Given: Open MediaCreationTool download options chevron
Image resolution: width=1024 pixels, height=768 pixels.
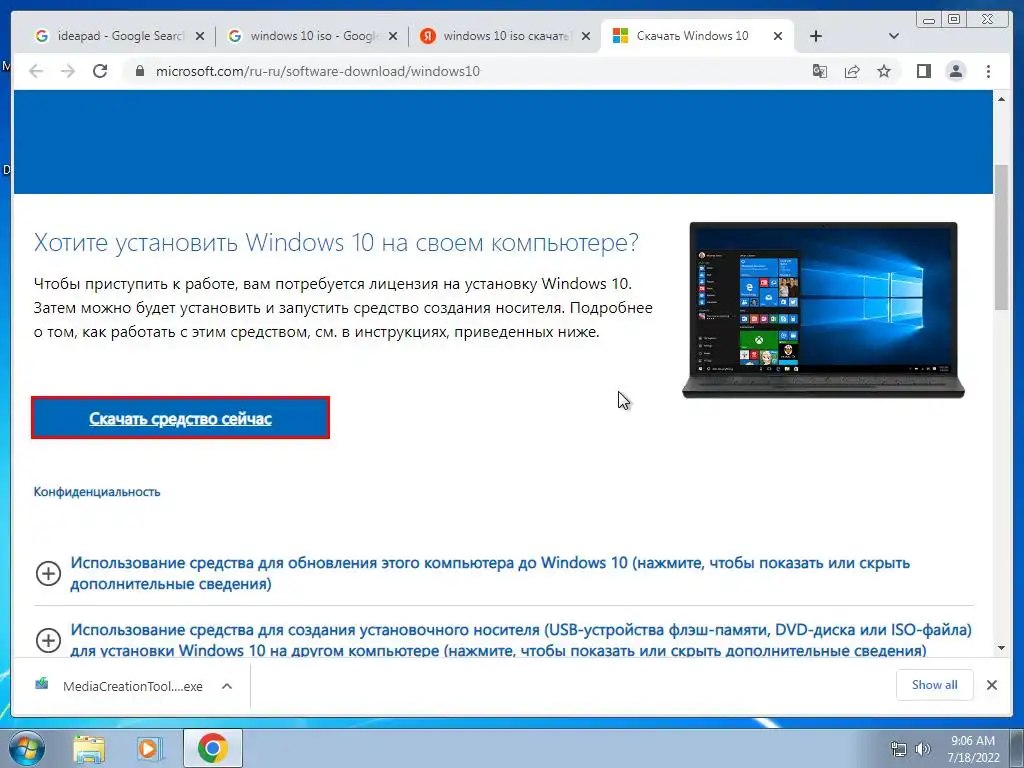Looking at the screenshot, I should 227,686.
